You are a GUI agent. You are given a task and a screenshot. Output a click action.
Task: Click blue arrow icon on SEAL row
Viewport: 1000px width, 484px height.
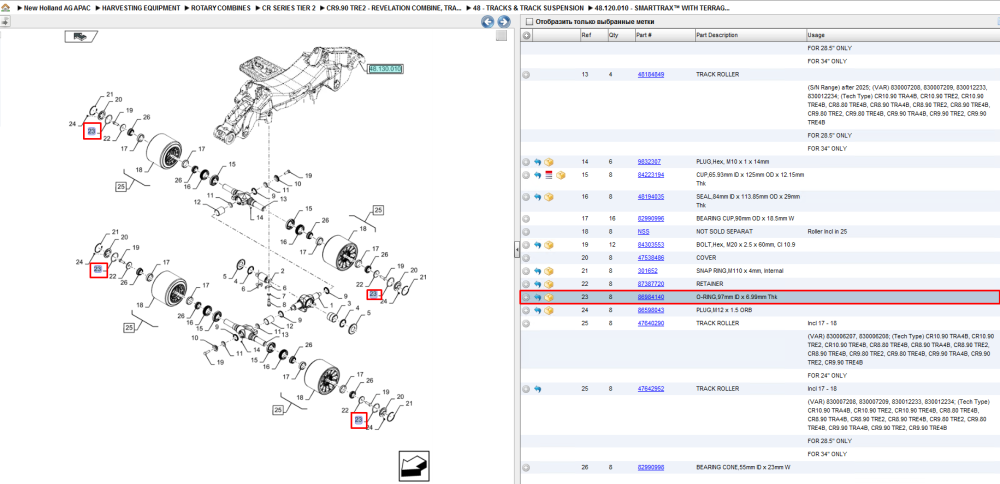click(x=538, y=197)
